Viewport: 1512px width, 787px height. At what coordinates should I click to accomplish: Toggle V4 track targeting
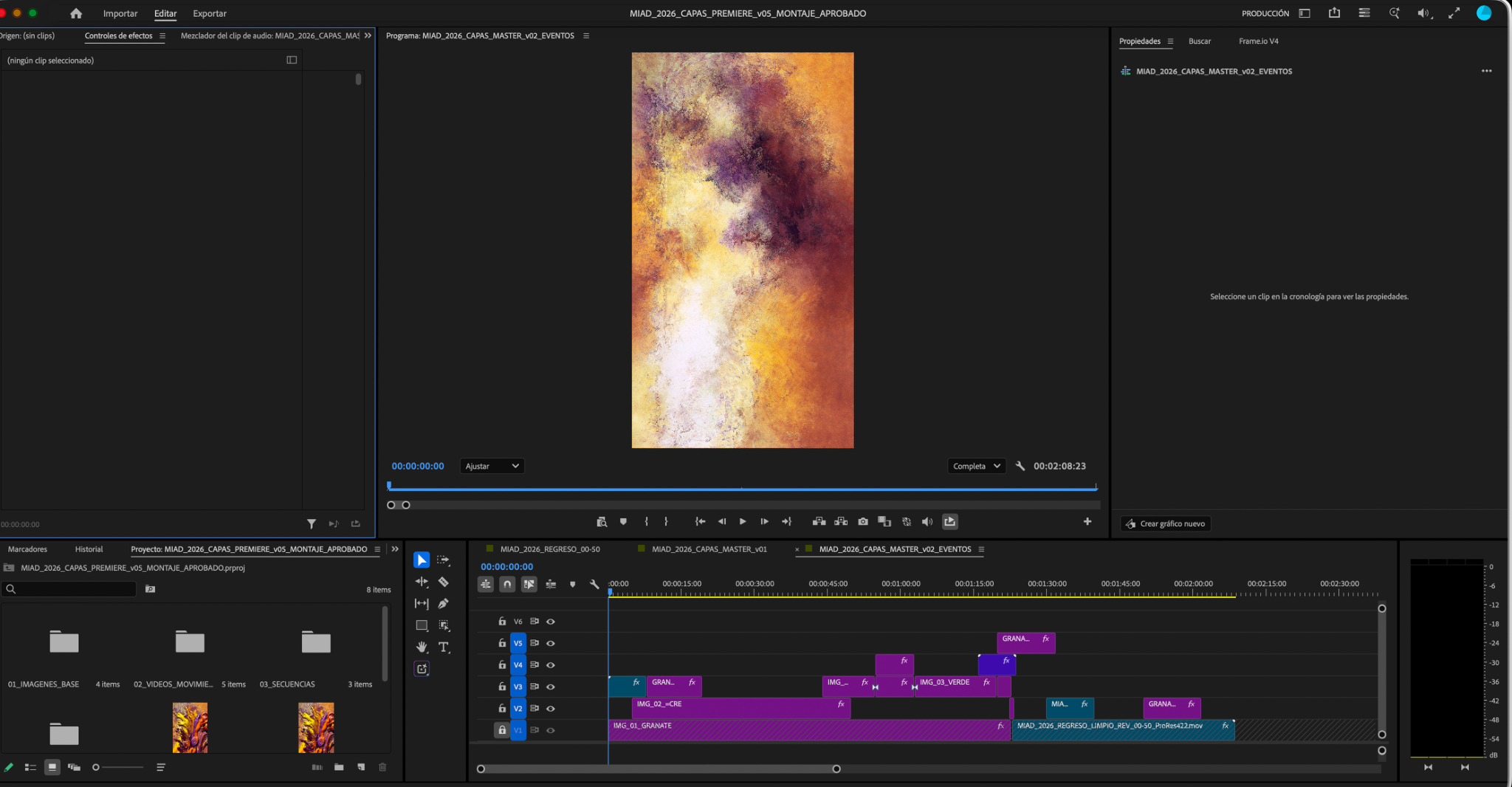click(x=518, y=665)
